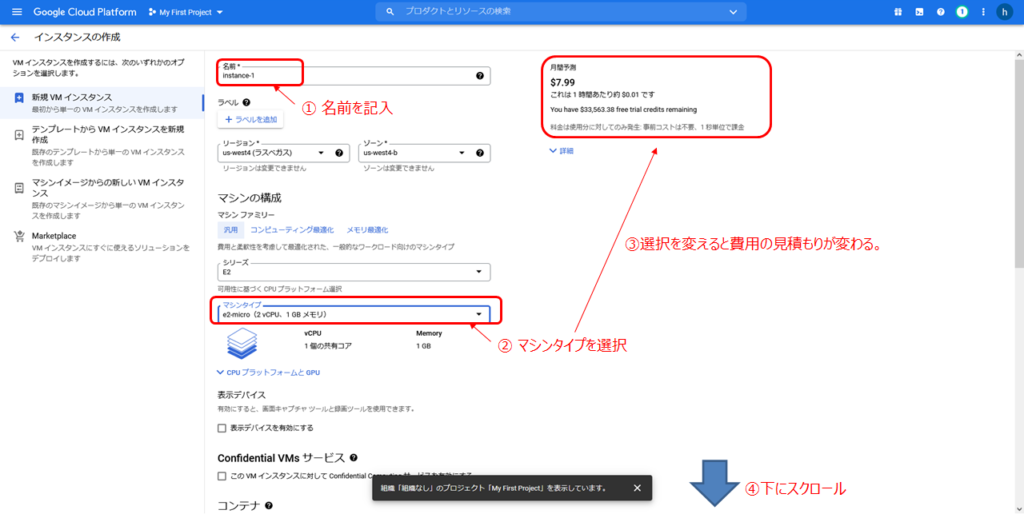Switch to メモリ最適化 machine family tab
This screenshot has width=1024, height=514.
tap(367, 229)
